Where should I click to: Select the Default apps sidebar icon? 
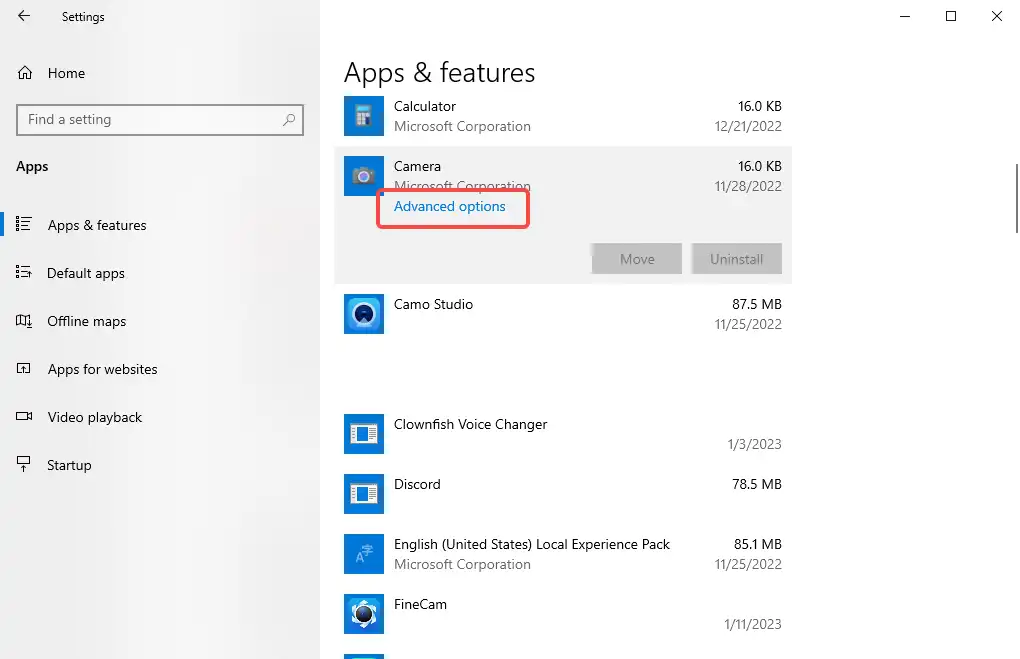[23, 273]
